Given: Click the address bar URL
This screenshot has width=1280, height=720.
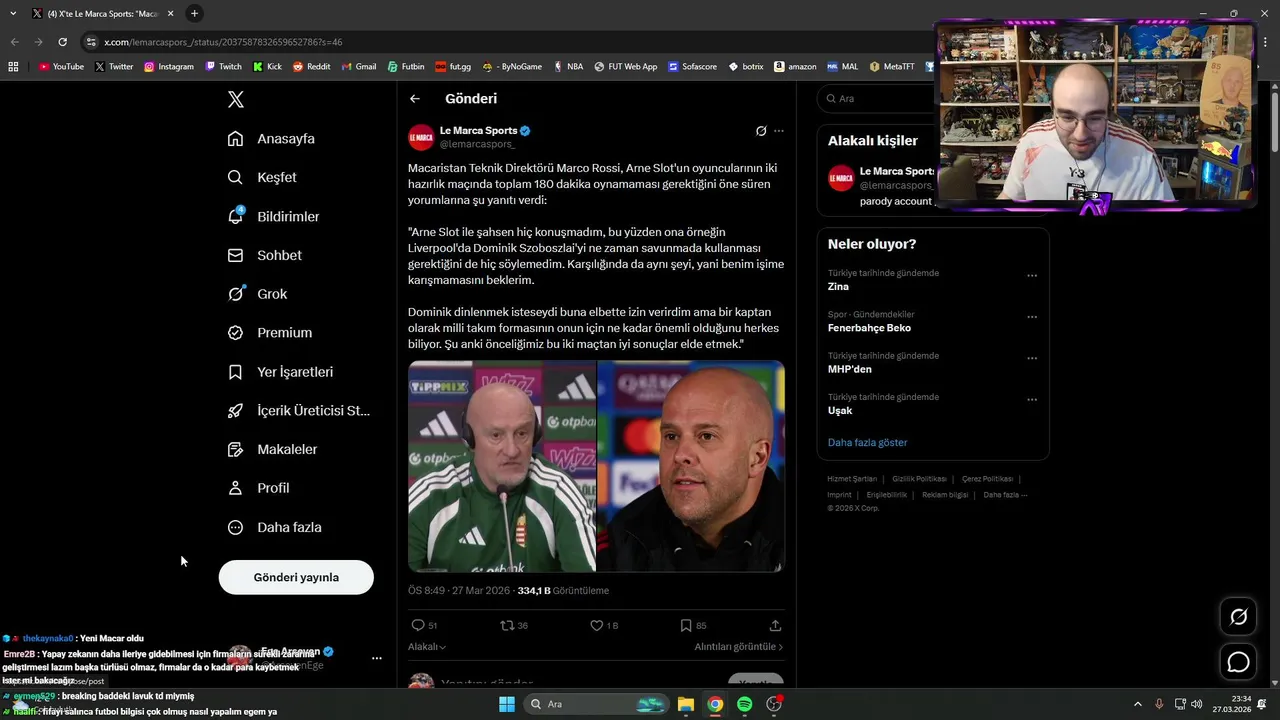Looking at the screenshot, I should 223,42.
